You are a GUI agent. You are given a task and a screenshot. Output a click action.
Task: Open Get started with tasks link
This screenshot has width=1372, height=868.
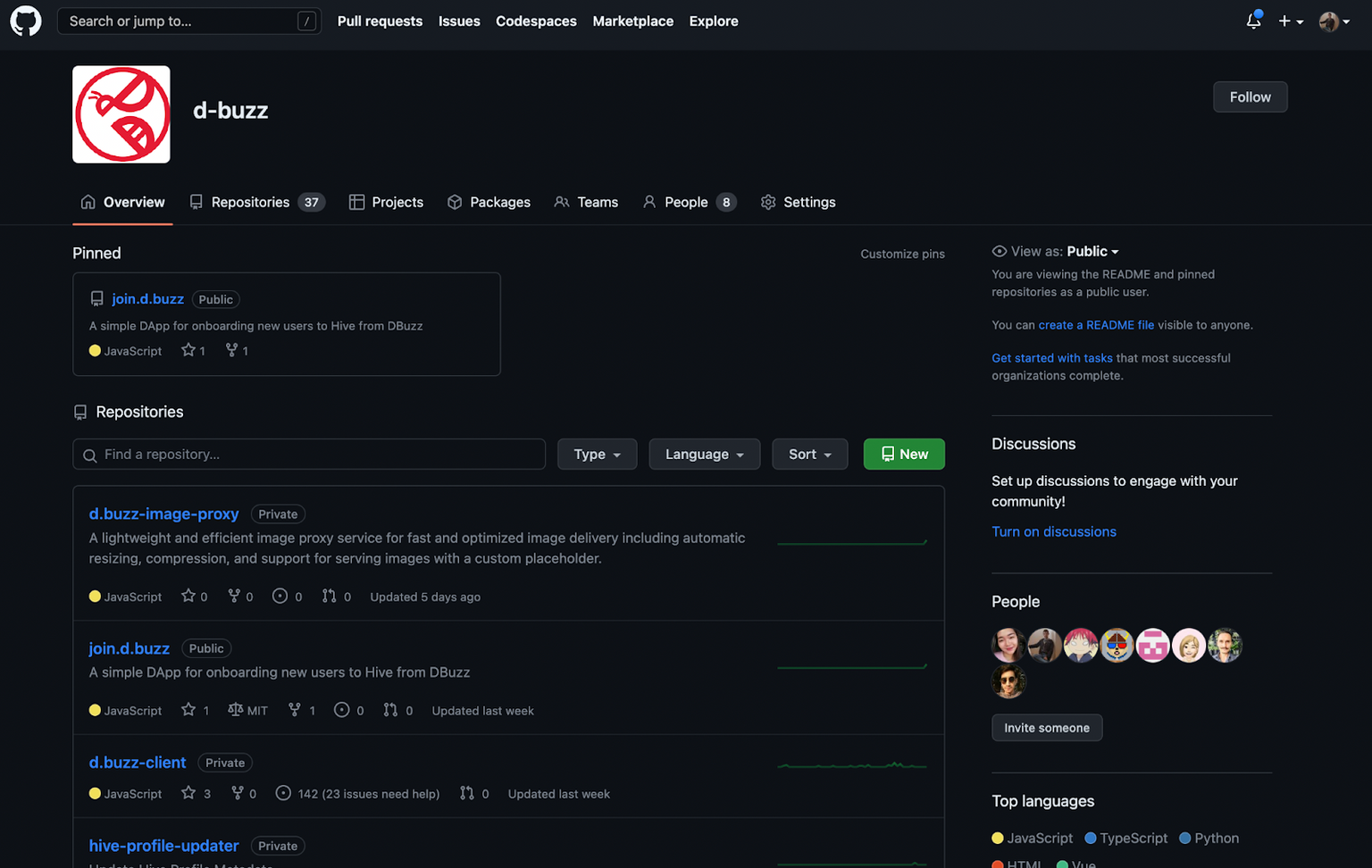[1052, 358]
